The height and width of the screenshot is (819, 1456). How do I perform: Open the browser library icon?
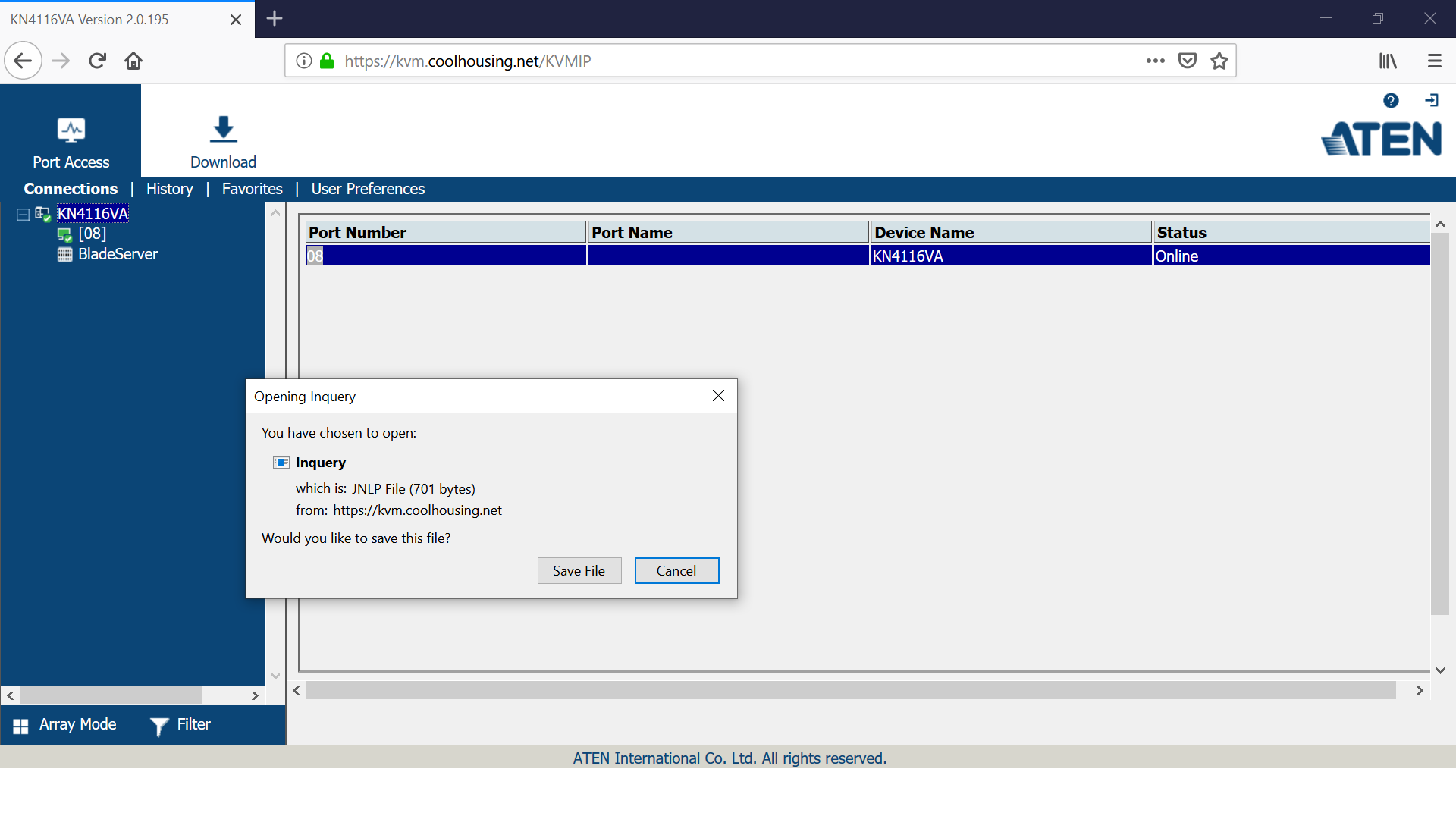1388,61
